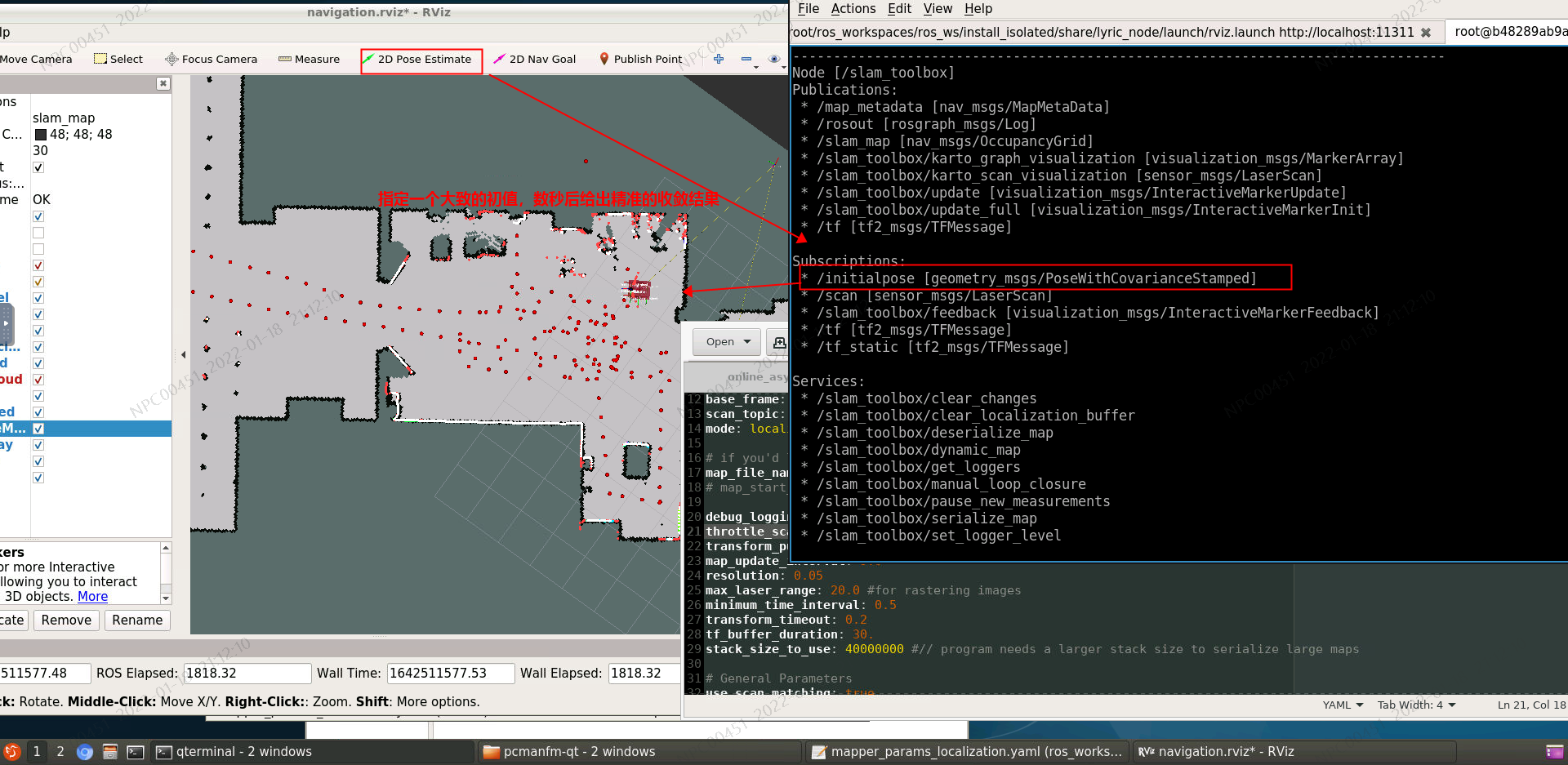Pick the Measure tool

pyautogui.click(x=309, y=59)
